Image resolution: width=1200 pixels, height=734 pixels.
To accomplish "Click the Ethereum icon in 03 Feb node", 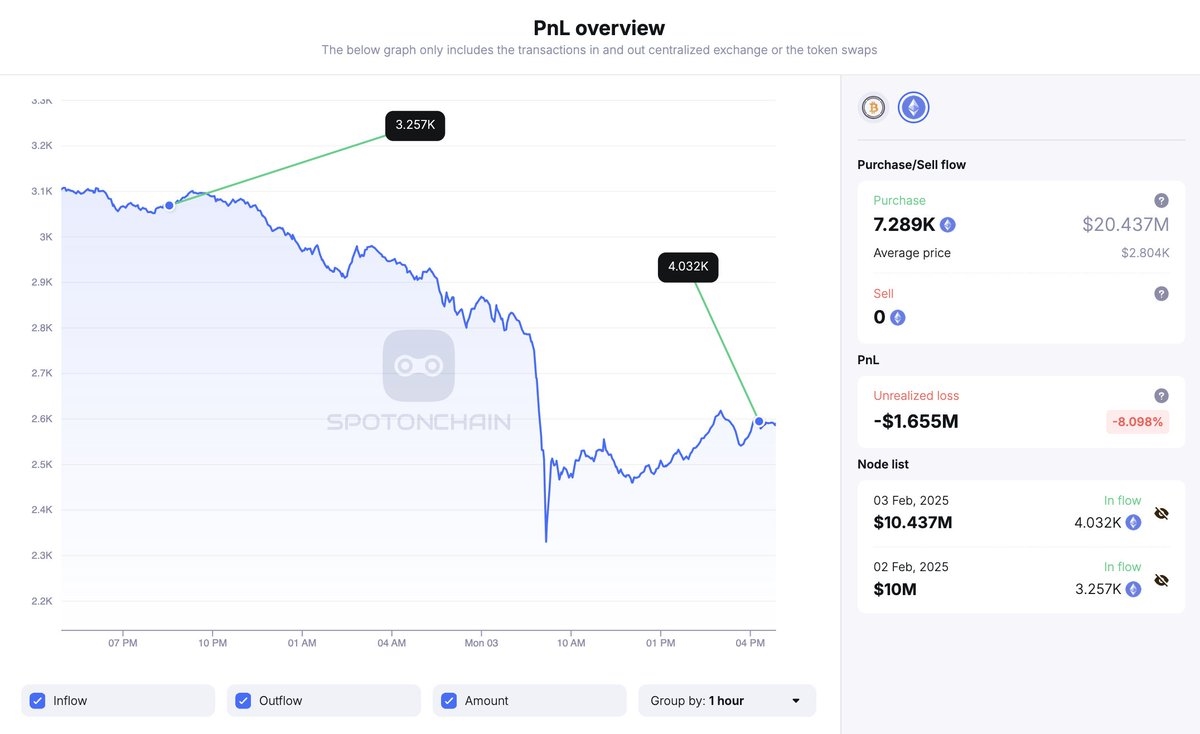I will click(1133, 522).
